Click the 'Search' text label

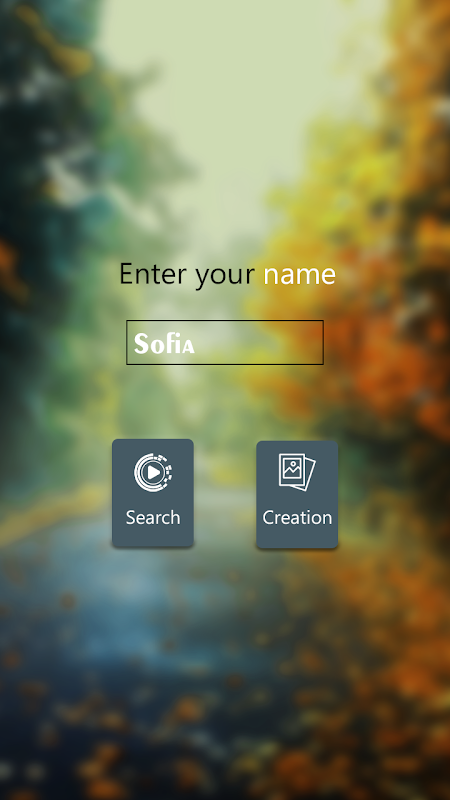(153, 517)
